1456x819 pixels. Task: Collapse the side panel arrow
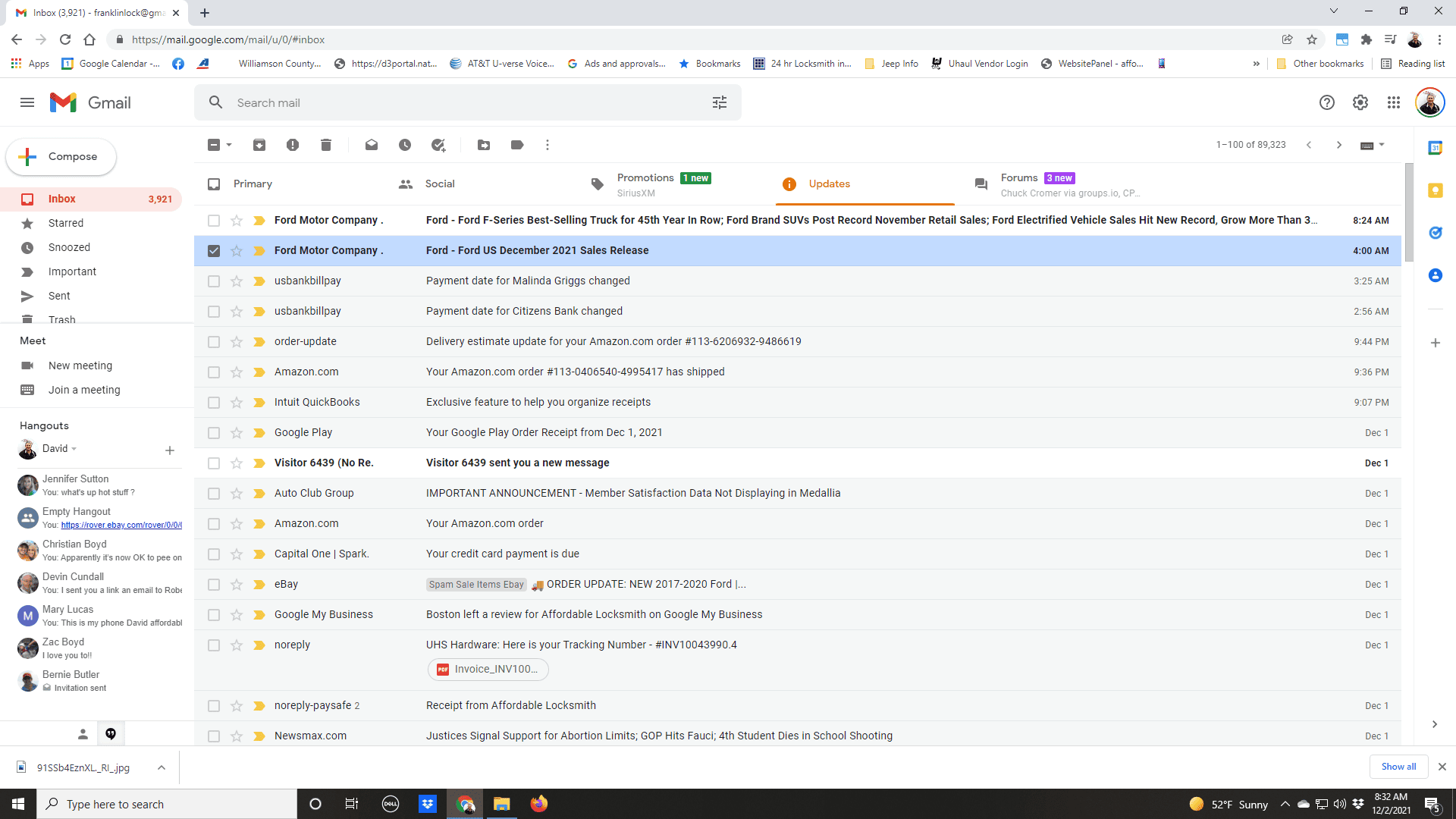click(x=1435, y=724)
